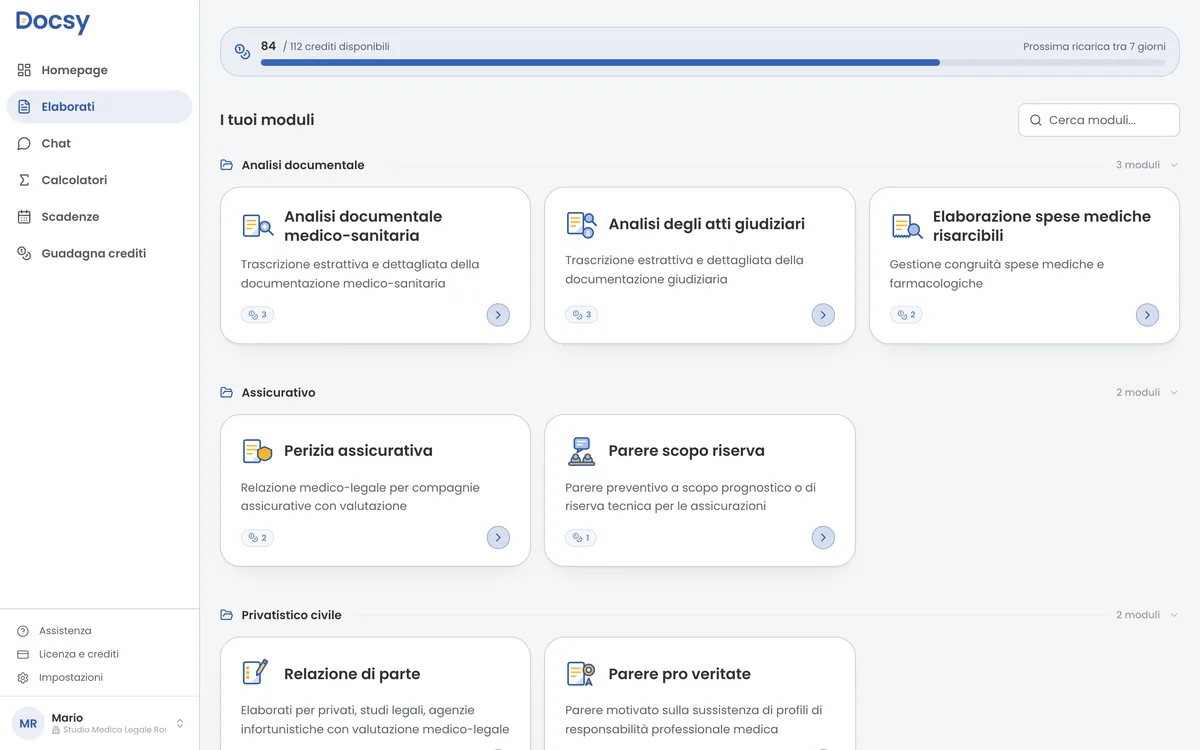Click the credits progress bar

713,62
